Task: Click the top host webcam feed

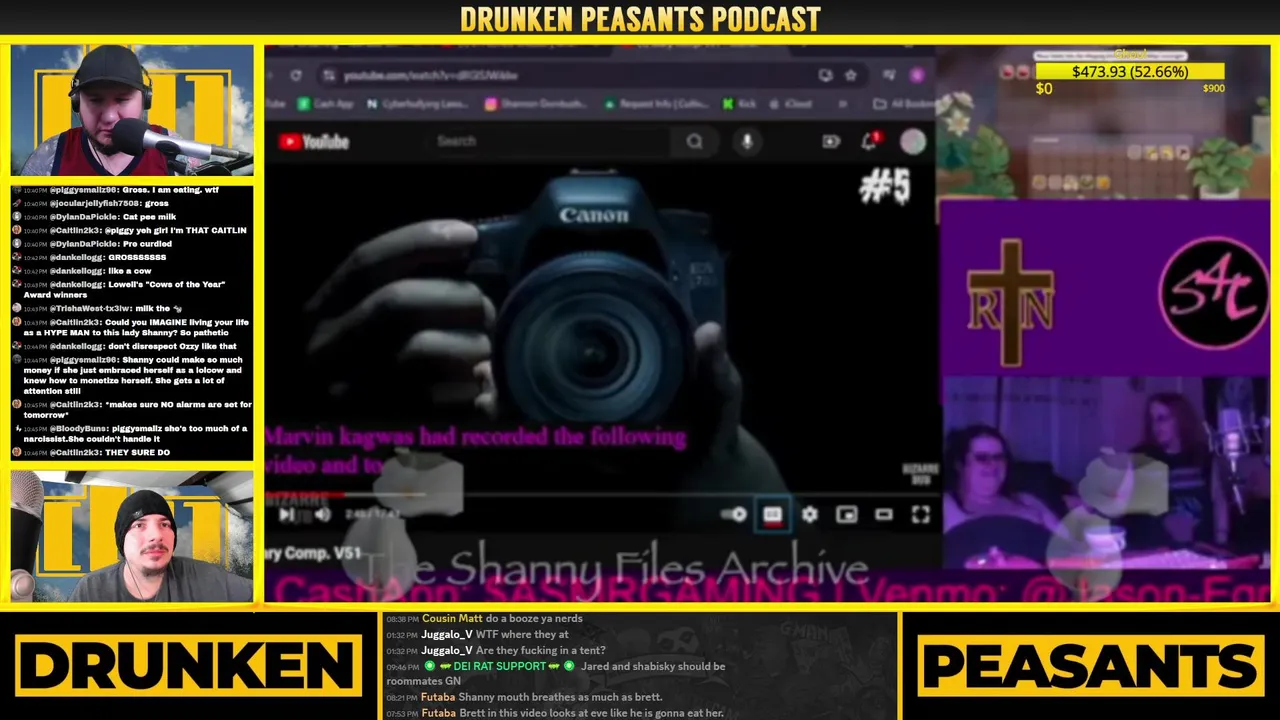Action: tap(132, 110)
